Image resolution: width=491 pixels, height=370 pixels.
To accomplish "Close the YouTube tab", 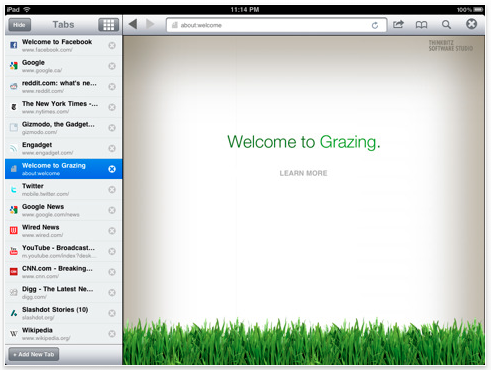I will coord(112,251).
